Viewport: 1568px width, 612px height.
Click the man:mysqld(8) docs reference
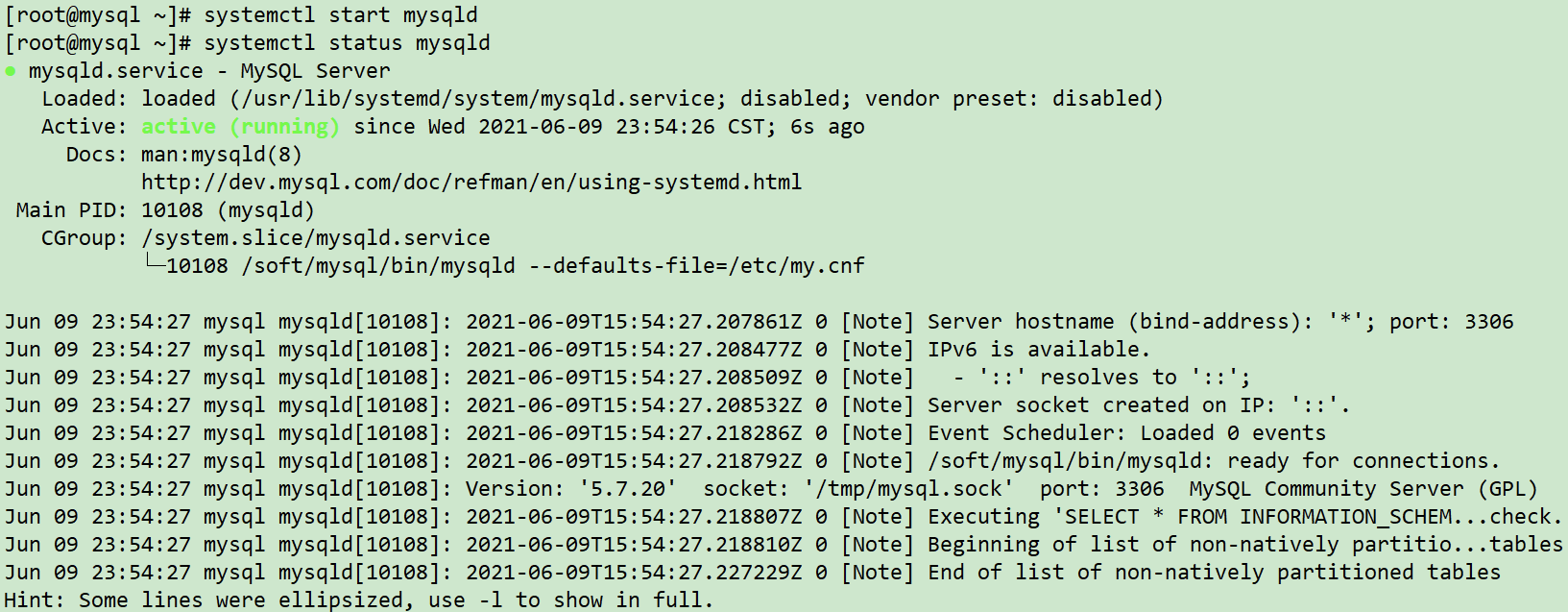(222, 155)
